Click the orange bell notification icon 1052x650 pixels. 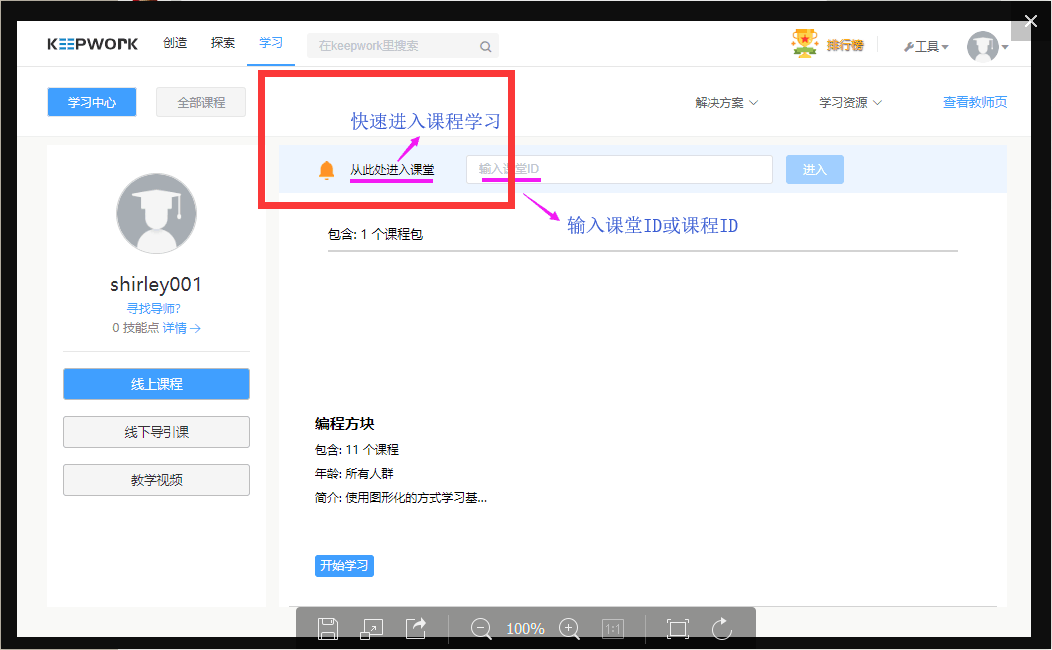pos(324,169)
